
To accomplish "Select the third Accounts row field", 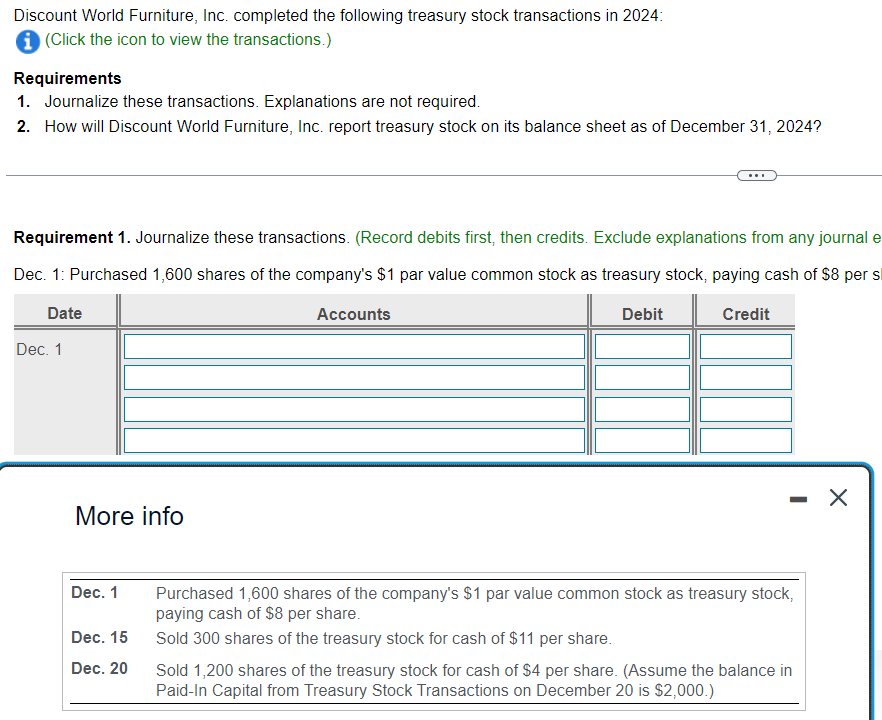I will 354,409.
